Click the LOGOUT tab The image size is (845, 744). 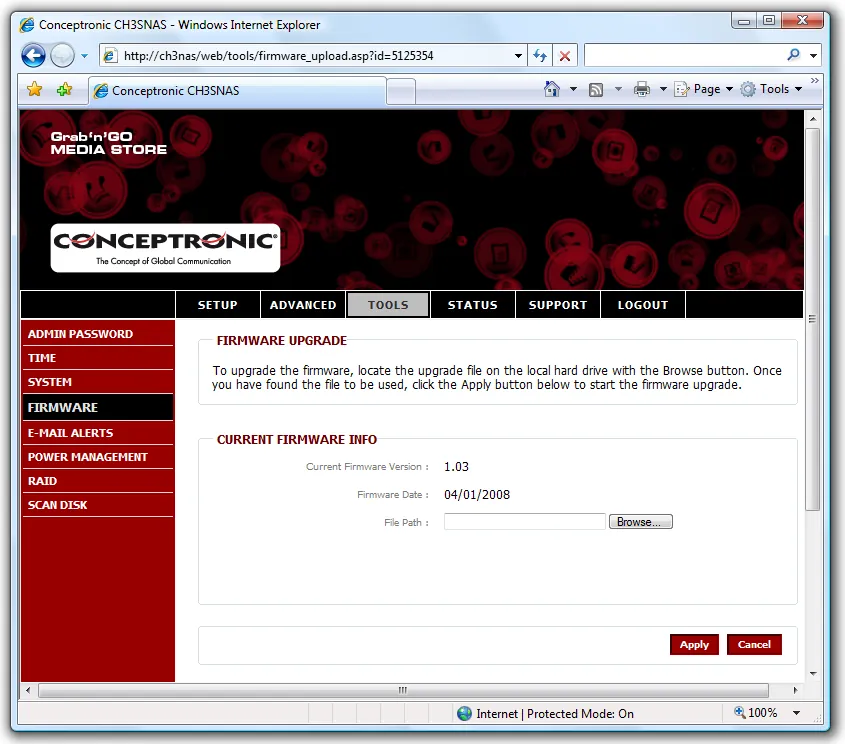tap(643, 305)
